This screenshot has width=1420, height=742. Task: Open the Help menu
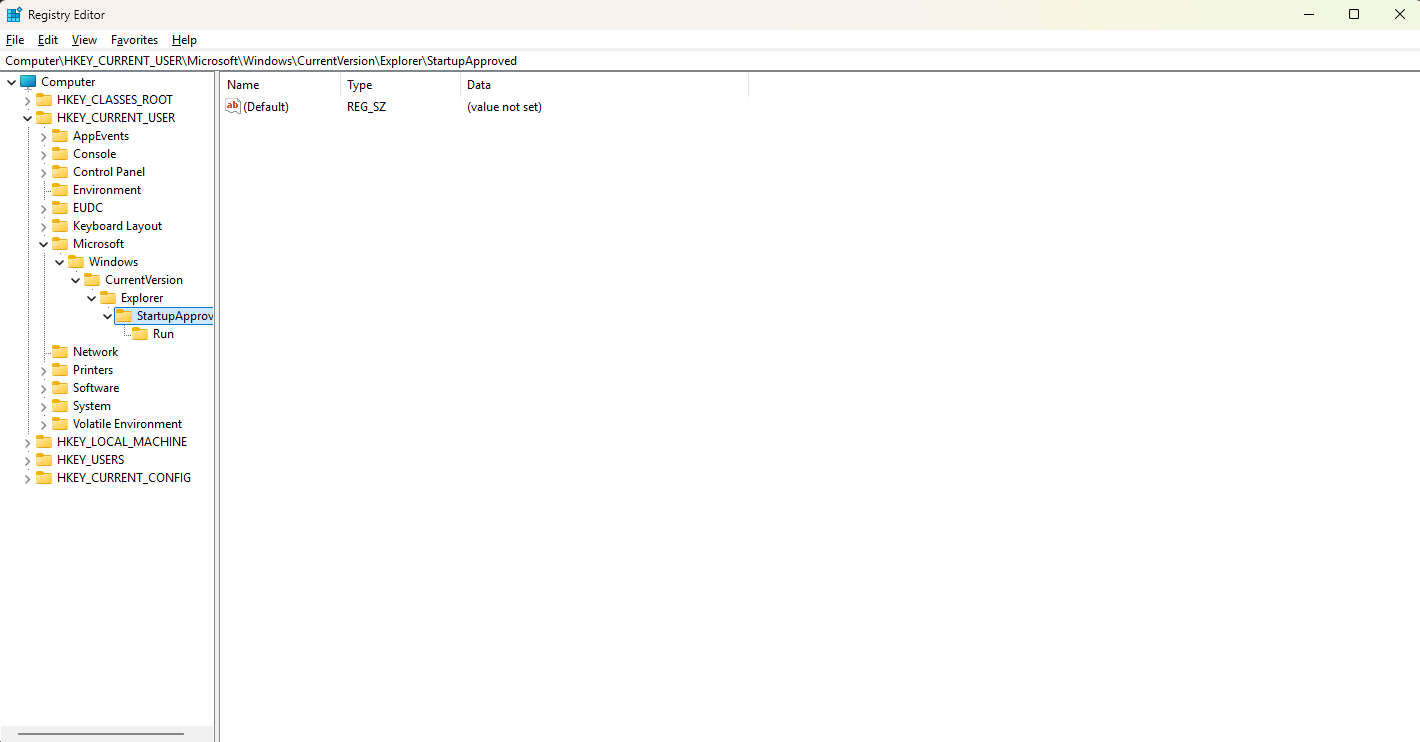[x=184, y=40]
